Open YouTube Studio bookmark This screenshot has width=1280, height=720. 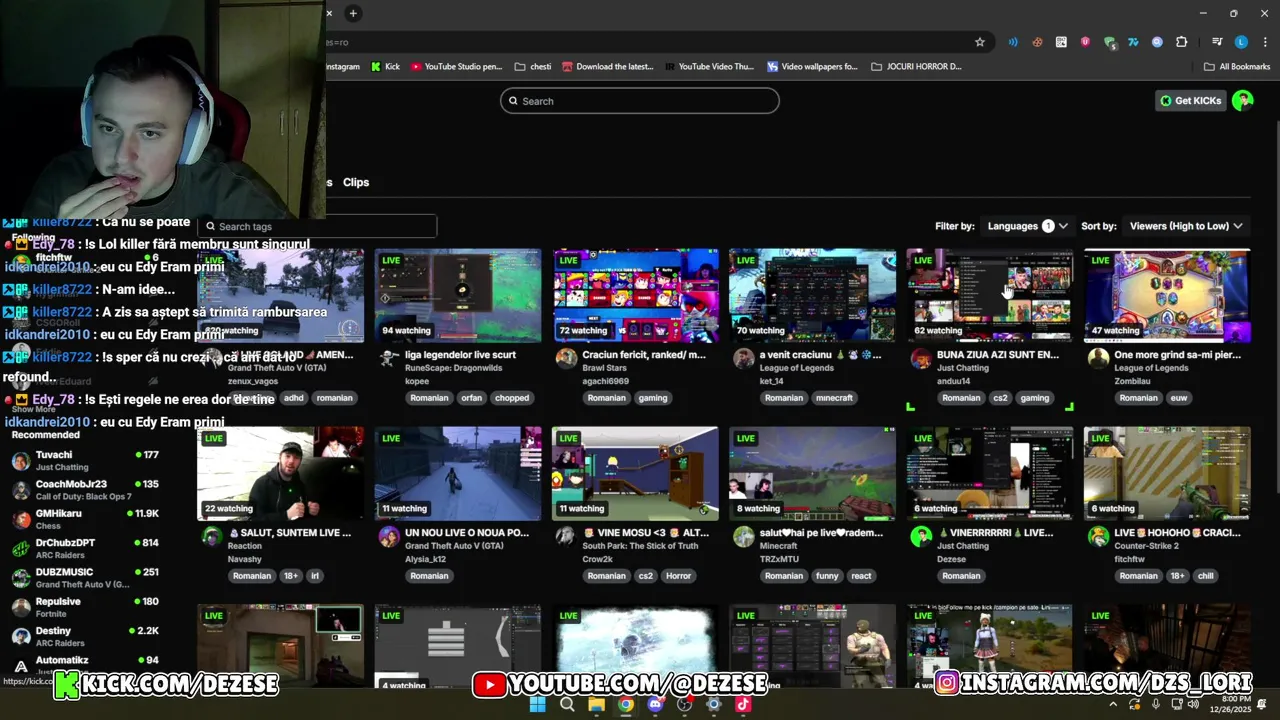(456, 67)
